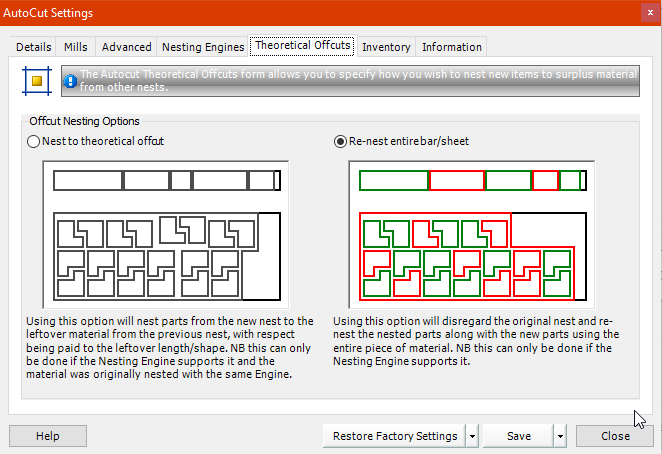Switch to the Inventory tab
662x454 pixels.
click(386, 47)
